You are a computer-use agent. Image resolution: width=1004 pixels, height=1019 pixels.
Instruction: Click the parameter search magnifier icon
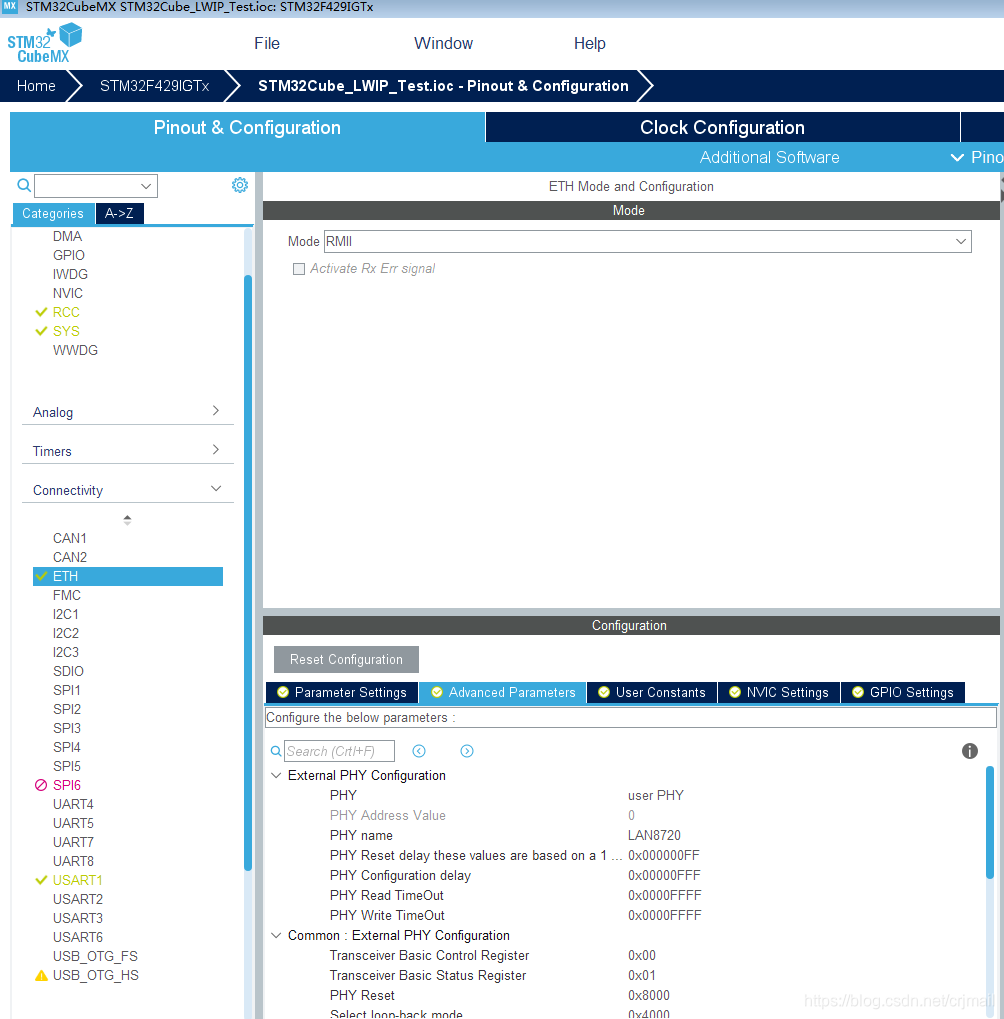pos(276,751)
